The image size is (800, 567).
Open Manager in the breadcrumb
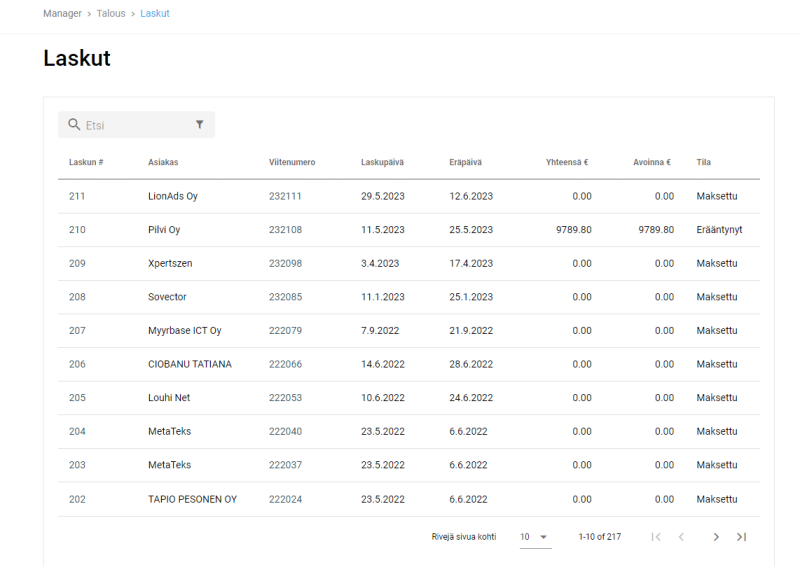point(62,13)
